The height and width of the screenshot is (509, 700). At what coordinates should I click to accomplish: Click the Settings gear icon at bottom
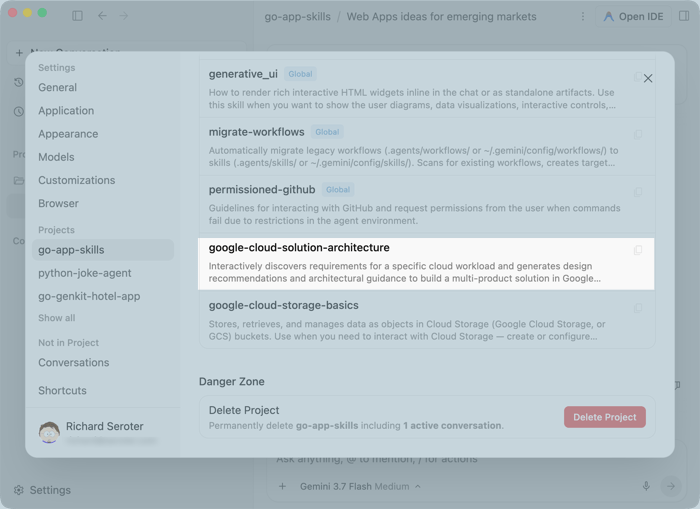[18, 490]
